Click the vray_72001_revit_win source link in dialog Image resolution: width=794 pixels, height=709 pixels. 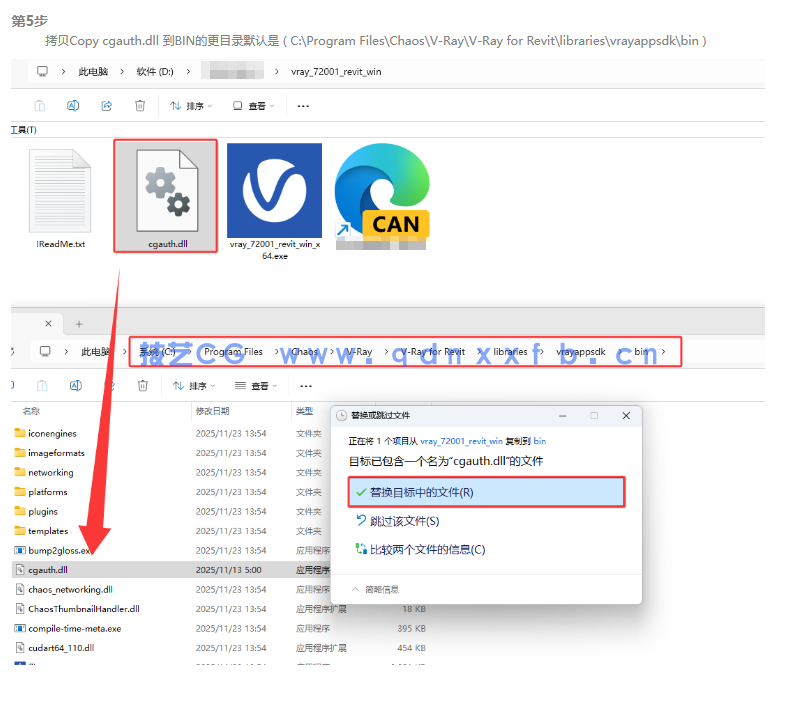coord(461,441)
